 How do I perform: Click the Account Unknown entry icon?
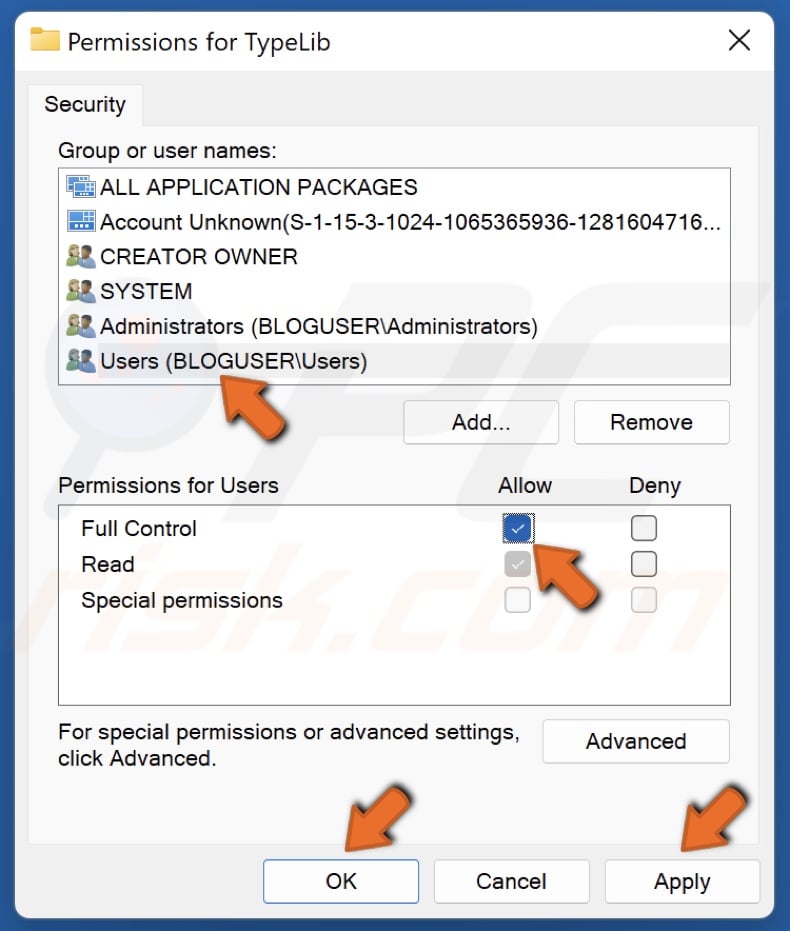click(80, 222)
